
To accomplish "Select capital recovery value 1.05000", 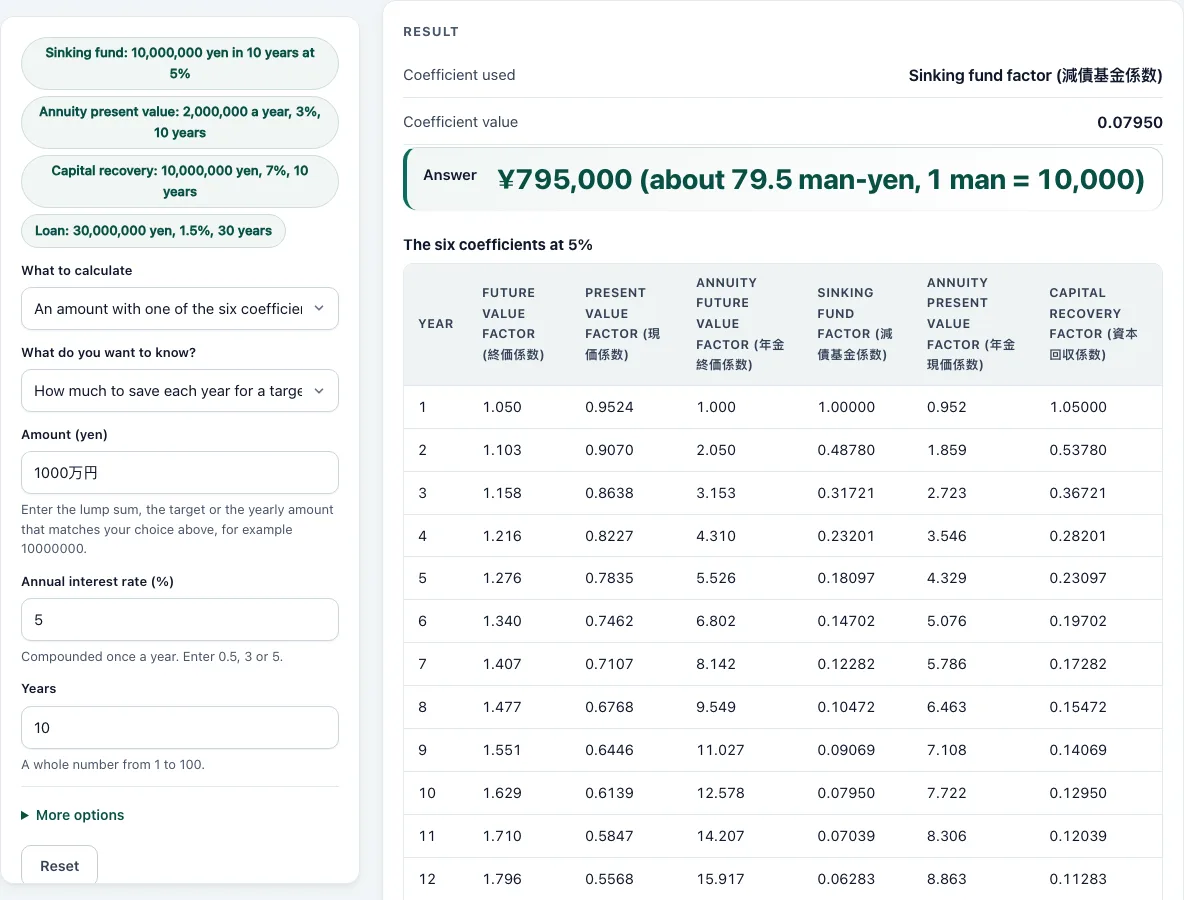I will 1078,407.
